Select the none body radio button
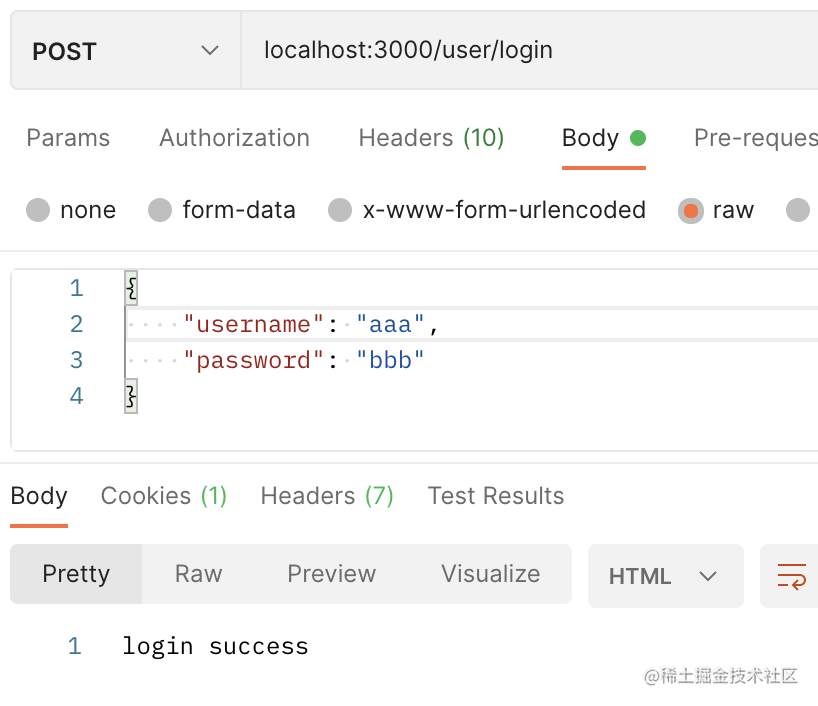 click(38, 210)
